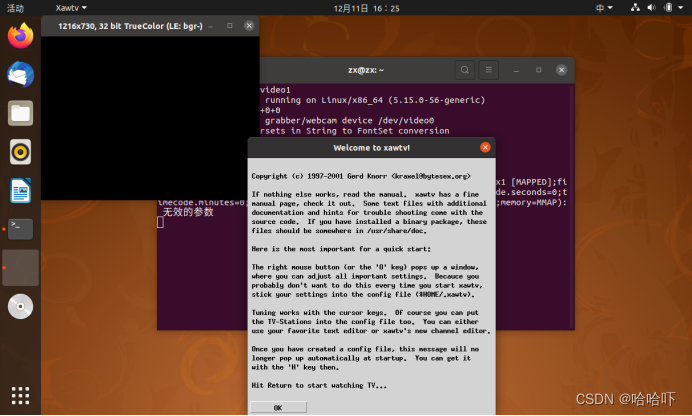
Task: Launch Thunderbird mail from the dock
Action: pos(20,74)
